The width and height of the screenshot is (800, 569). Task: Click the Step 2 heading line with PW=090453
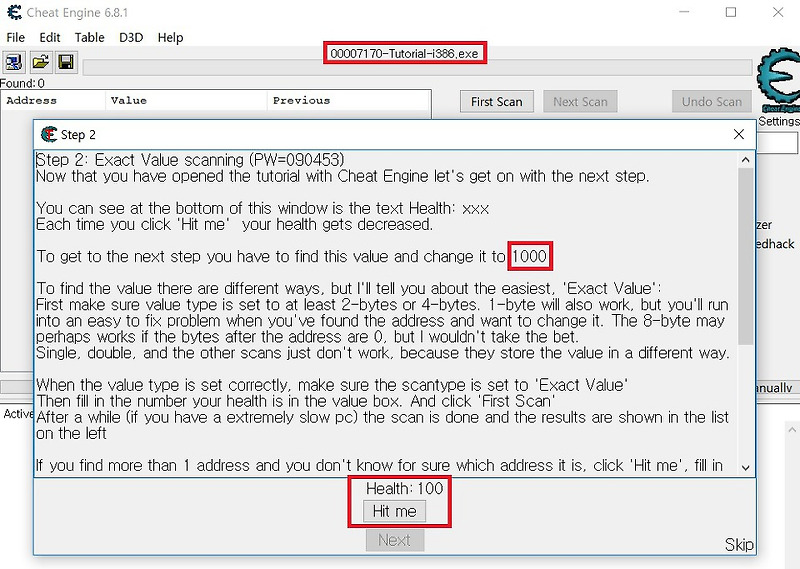click(190, 160)
